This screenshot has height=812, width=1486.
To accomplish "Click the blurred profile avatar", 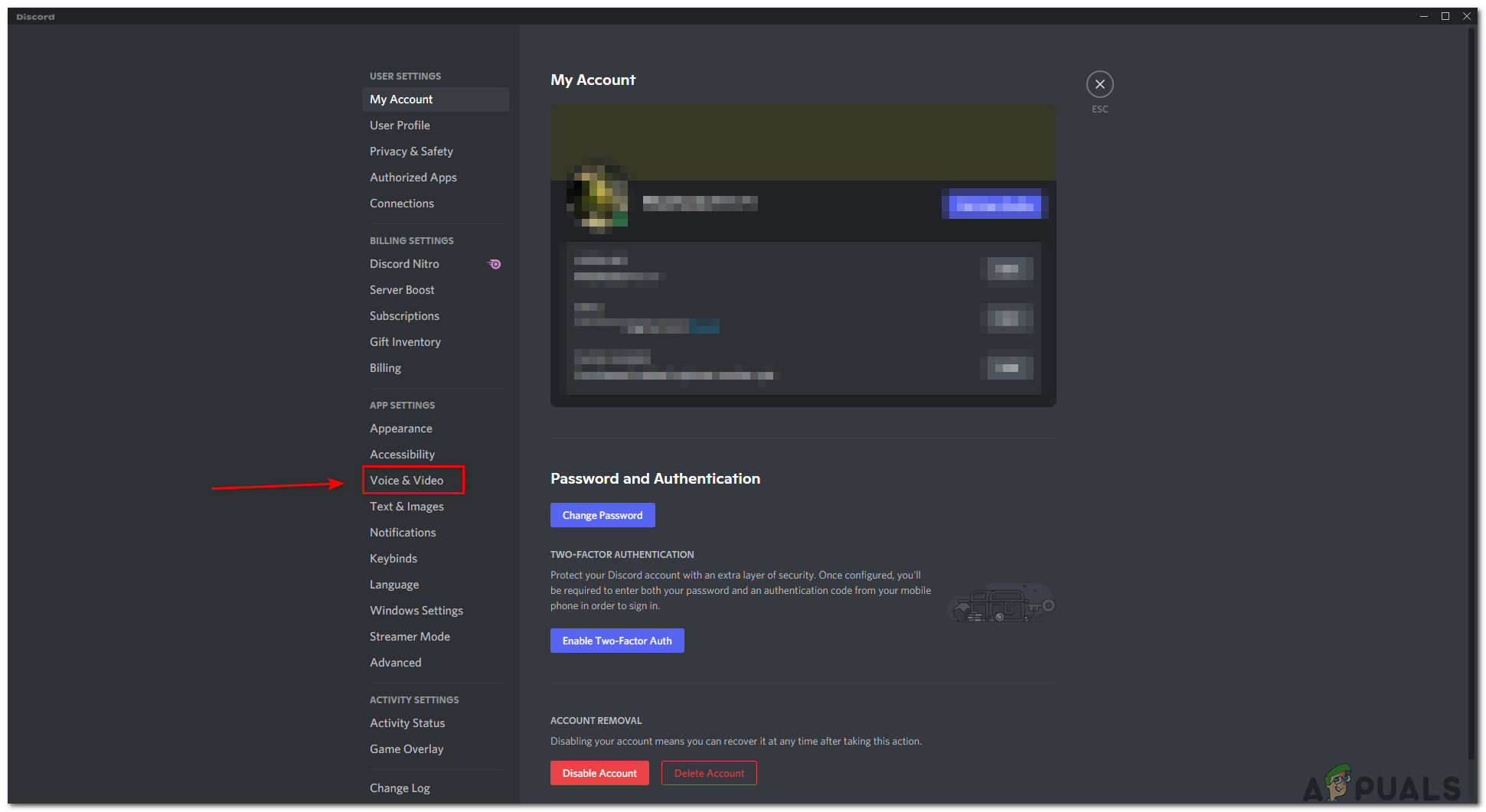I will click(598, 197).
